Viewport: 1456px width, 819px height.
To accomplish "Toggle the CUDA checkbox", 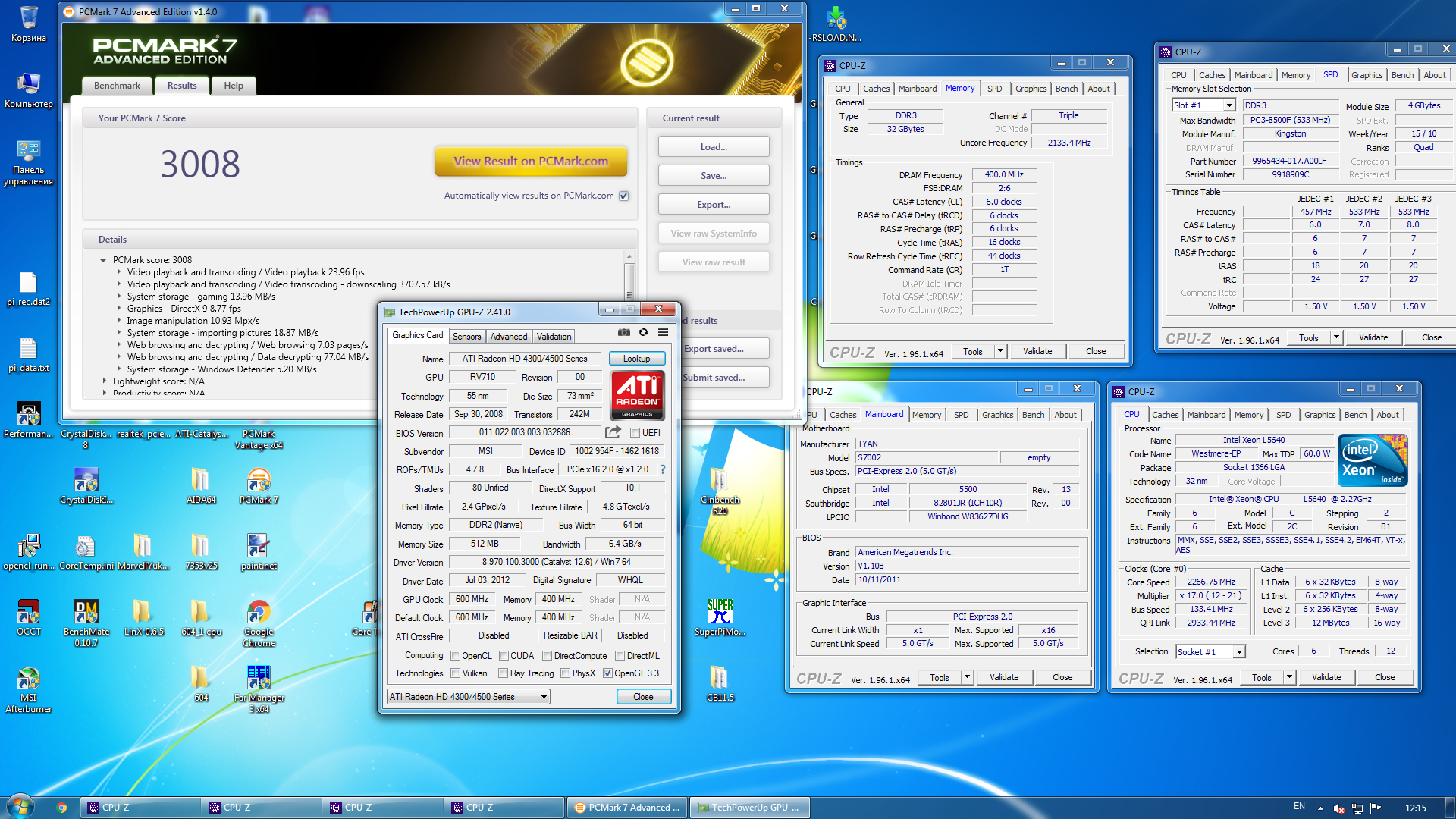I will (x=504, y=656).
